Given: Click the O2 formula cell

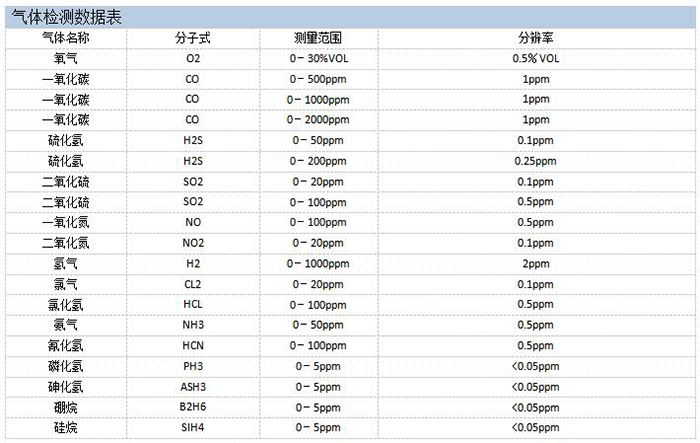Looking at the screenshot, I should coord(193,58).
